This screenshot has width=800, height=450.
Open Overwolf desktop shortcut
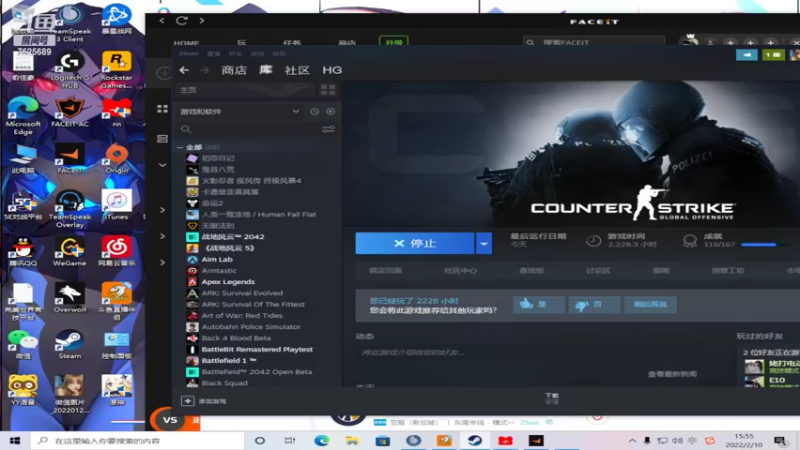tap(69, 298)
